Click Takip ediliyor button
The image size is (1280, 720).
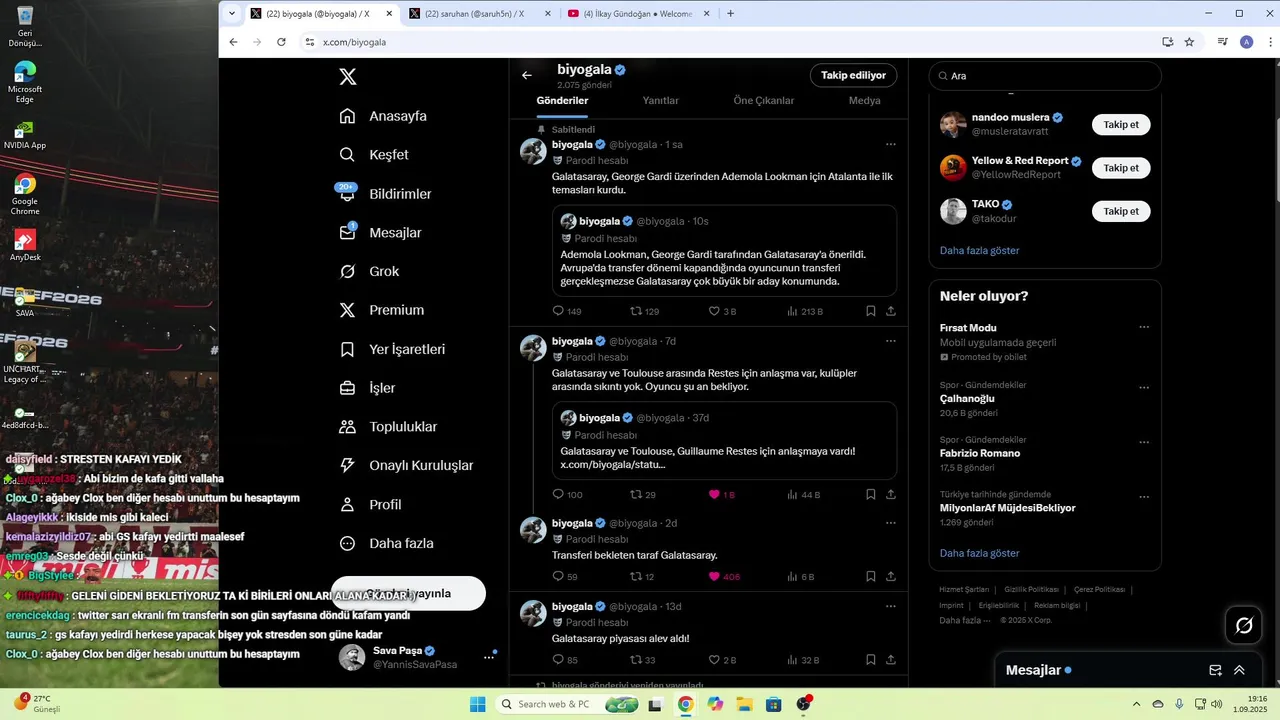coord(853,75)
